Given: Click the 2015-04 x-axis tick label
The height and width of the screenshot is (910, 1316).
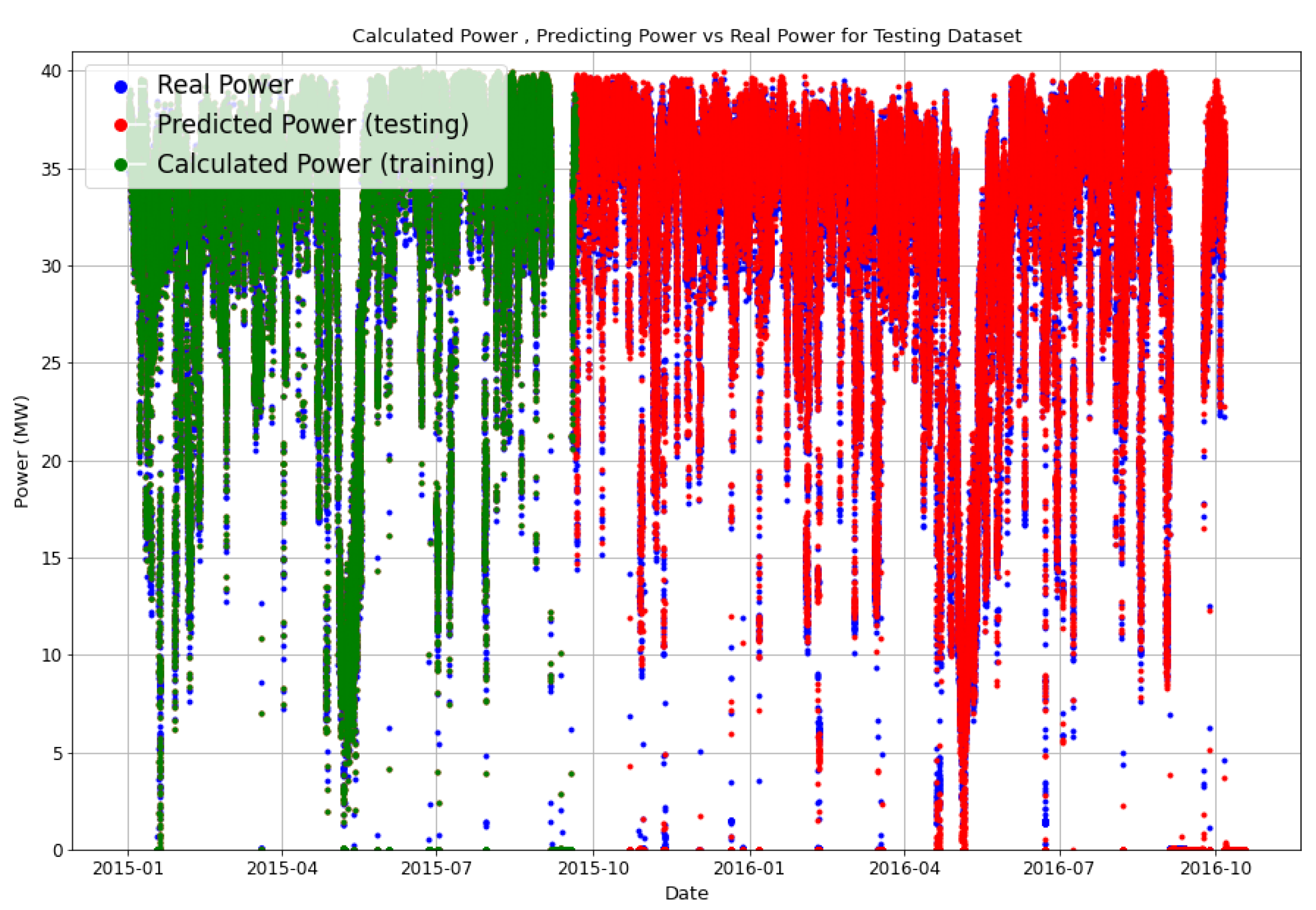Looking at the screenshot, I should tap(282, 868).
